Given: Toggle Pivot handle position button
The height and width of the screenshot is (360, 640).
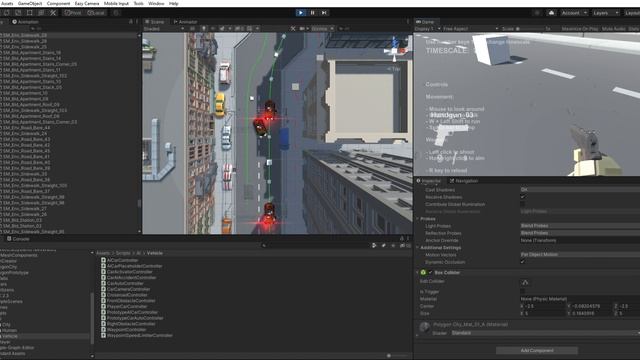Looking at the screenshot, I should click(x=73, y=13).
